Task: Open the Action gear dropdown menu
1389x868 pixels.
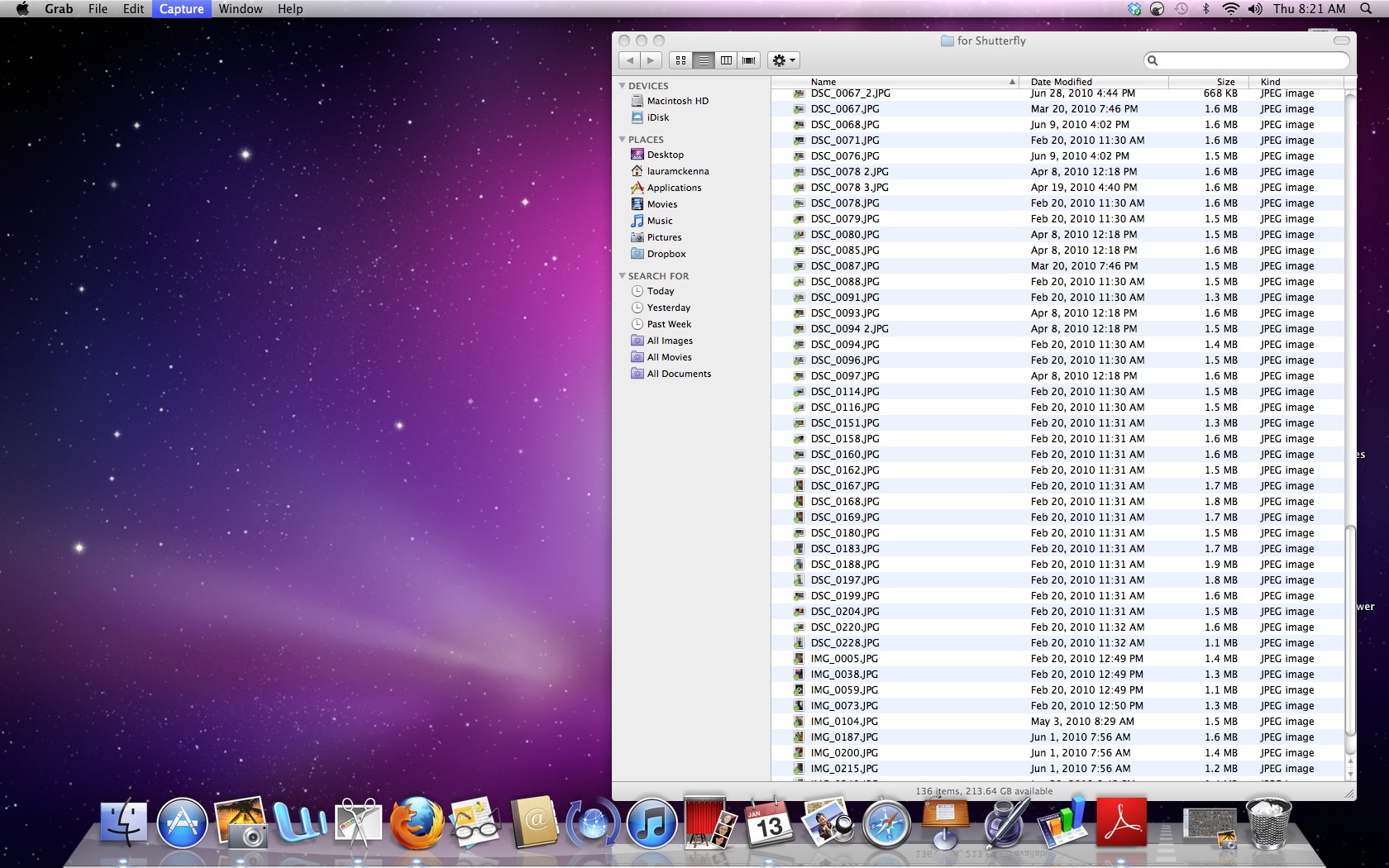Action: click(x=783, y=60)
